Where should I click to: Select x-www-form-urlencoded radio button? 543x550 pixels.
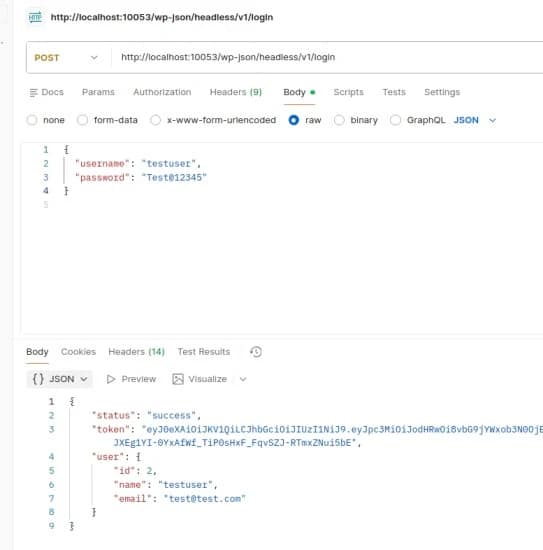[155, 120]
